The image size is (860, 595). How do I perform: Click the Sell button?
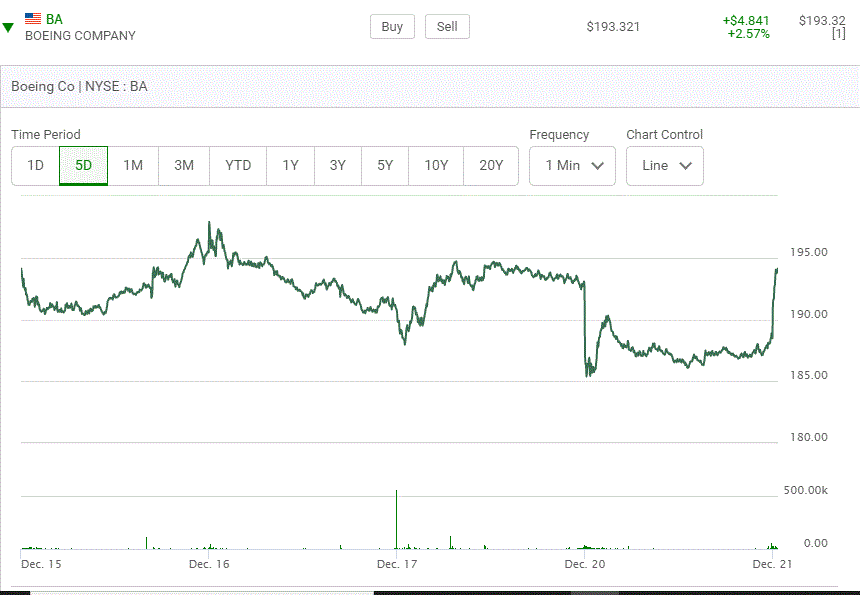447,27
